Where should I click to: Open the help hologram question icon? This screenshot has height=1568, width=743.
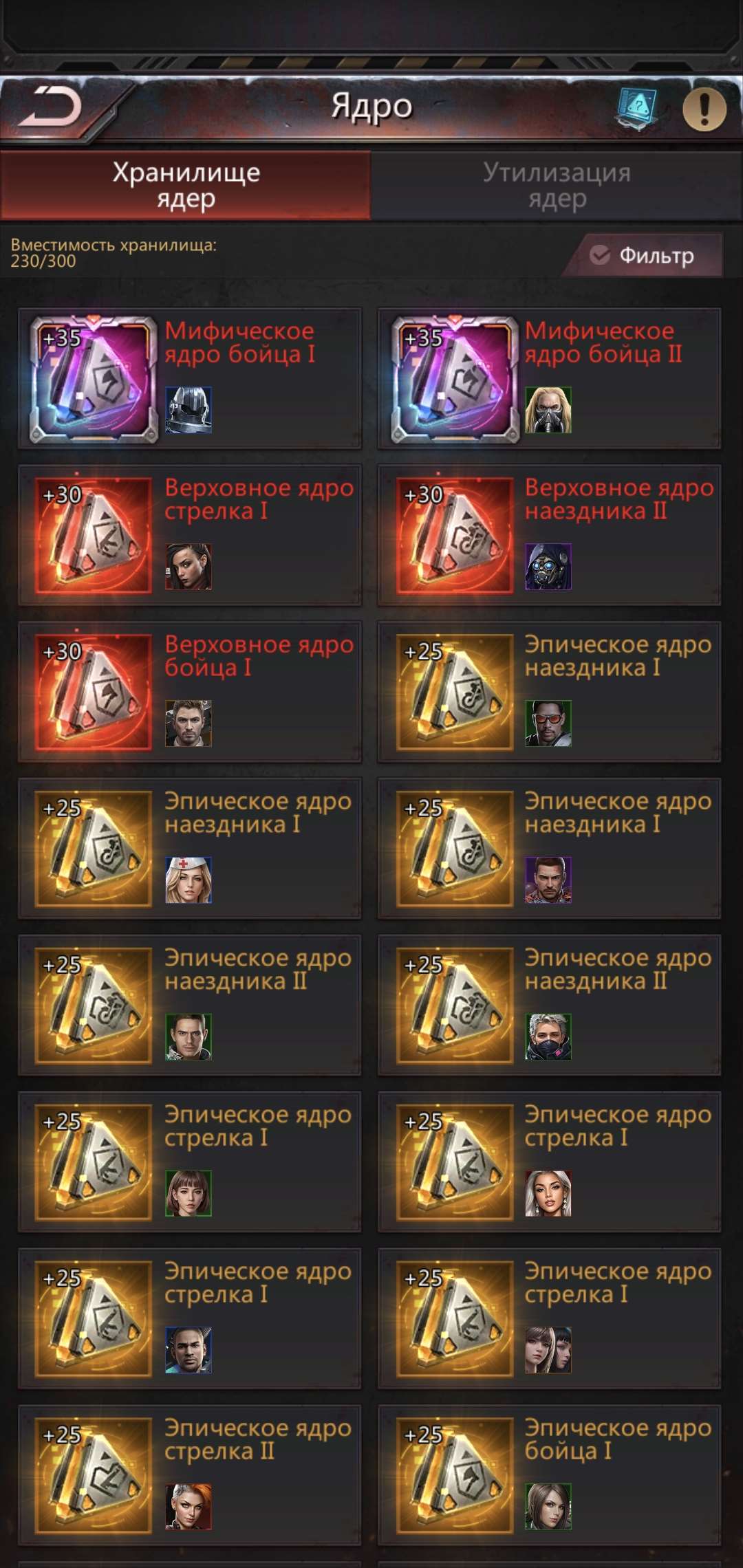click(x=636, y=108)
